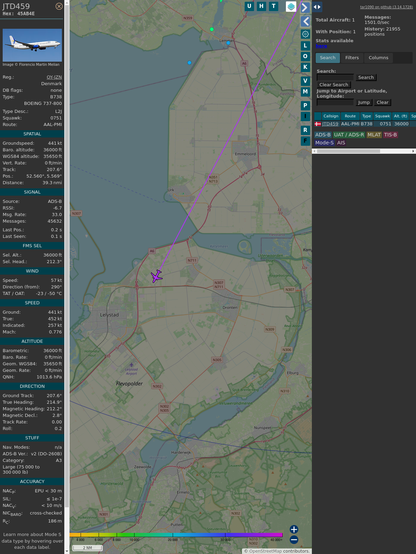Click the M map button
The height and width of the screenshot is (554, 416).
(x=305, y=92)
